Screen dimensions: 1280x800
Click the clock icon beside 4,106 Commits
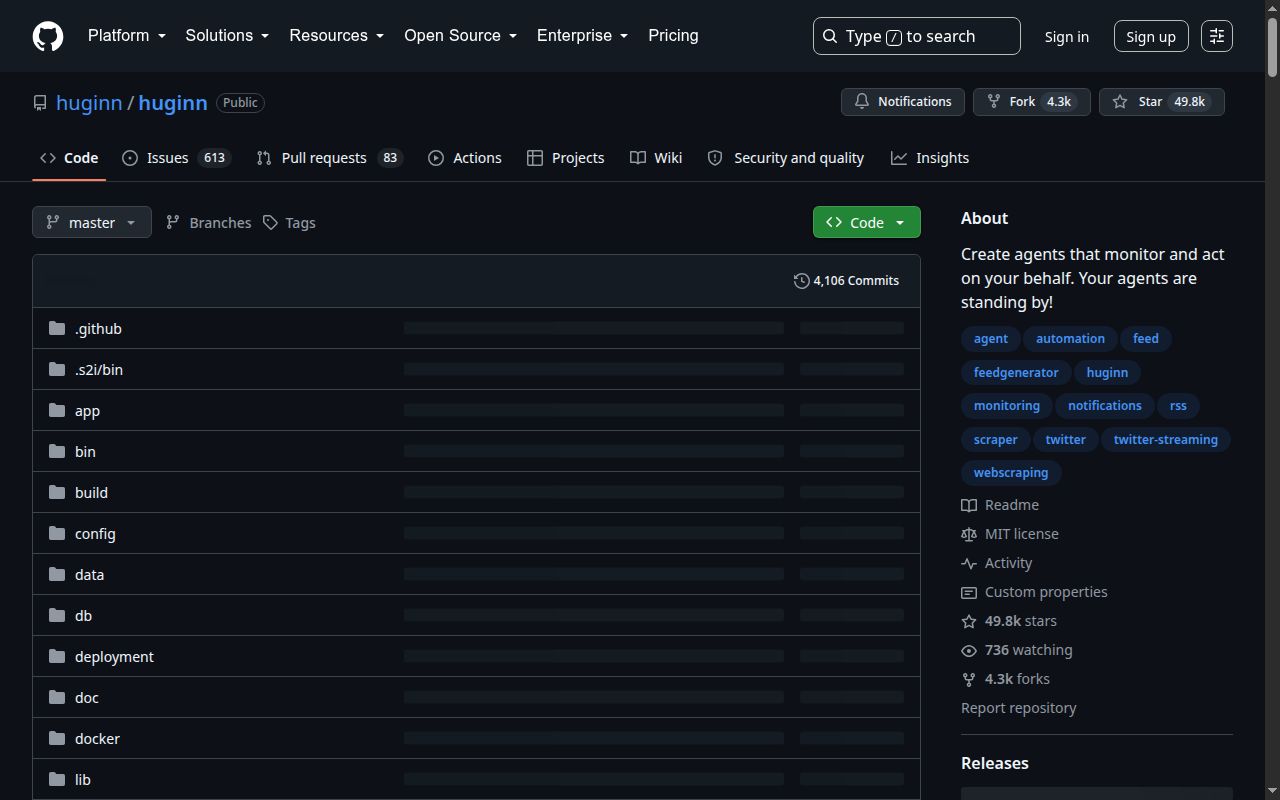coord(801,281)
